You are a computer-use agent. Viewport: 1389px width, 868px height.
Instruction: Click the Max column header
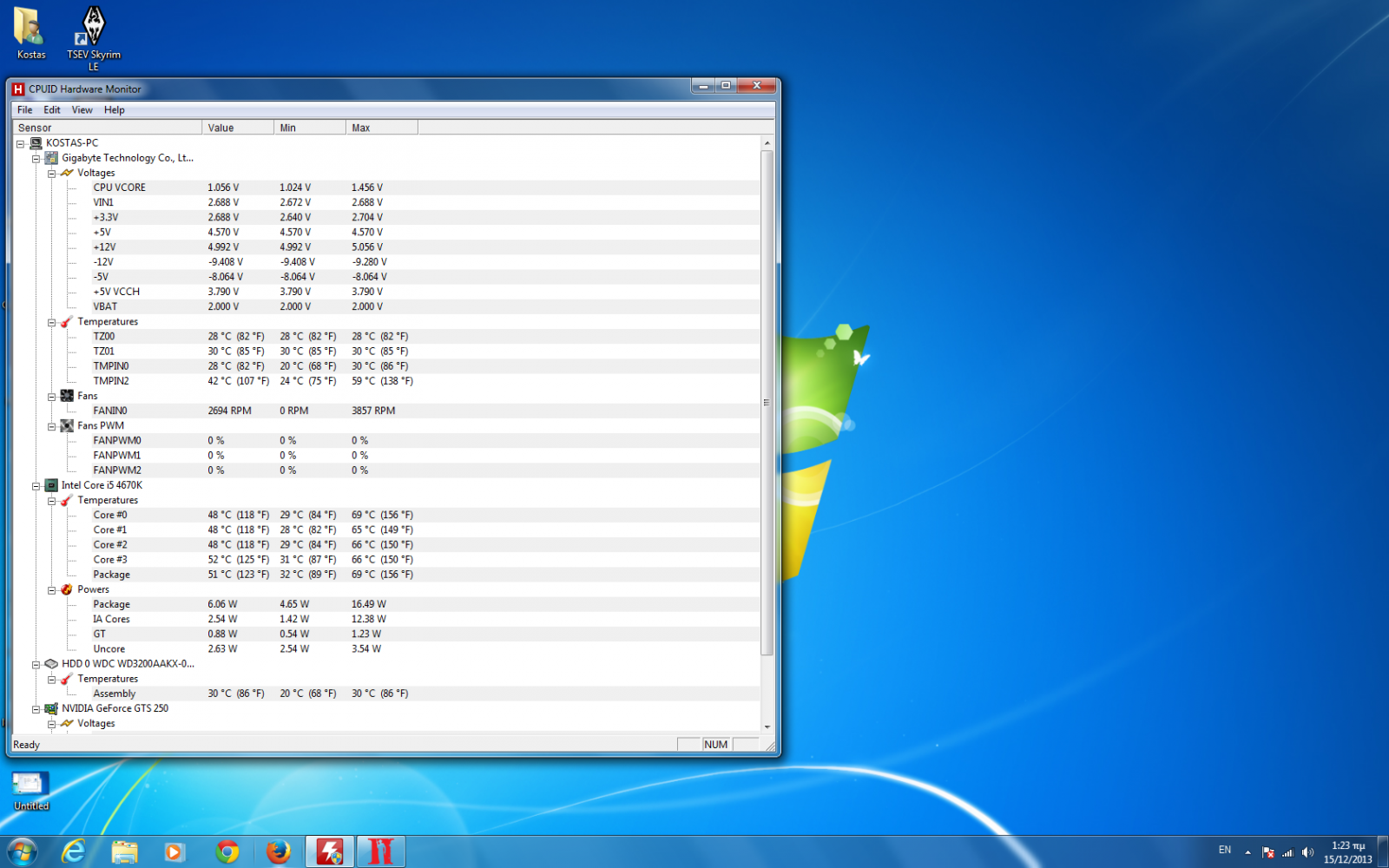[x=382, y=128]
